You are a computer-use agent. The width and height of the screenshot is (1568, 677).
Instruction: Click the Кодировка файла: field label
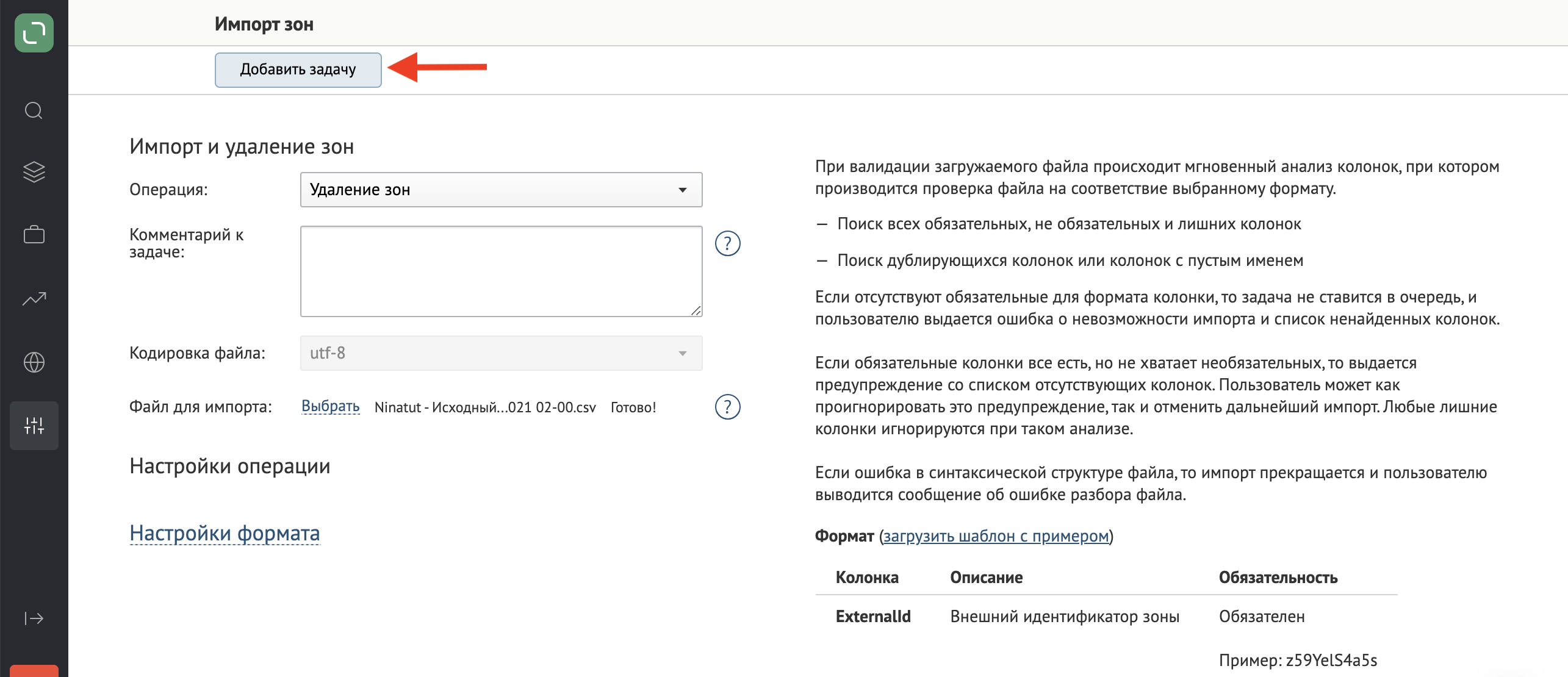tap(197, 353)
